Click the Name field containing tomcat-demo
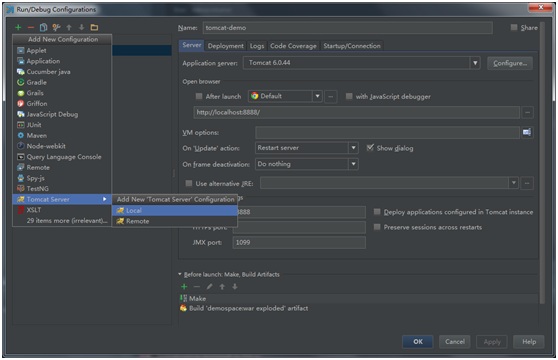This screenshot has height=360, width=558. (x=348, y=28)
